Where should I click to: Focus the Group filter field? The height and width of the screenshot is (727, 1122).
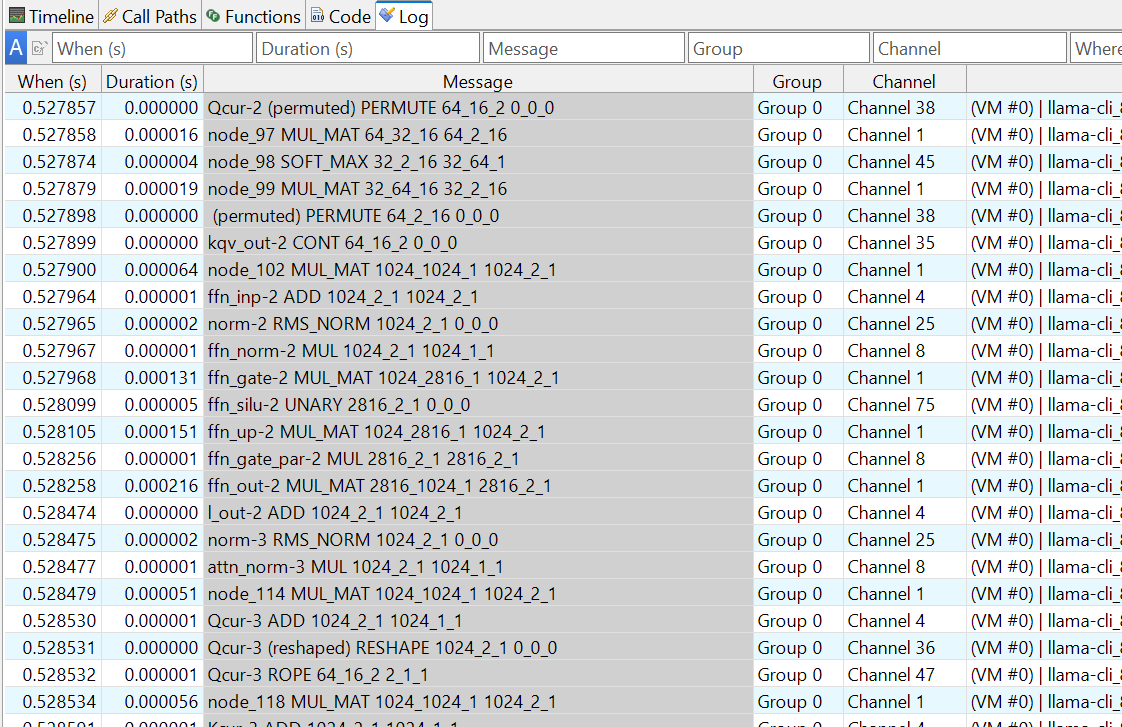pos(778,48)
